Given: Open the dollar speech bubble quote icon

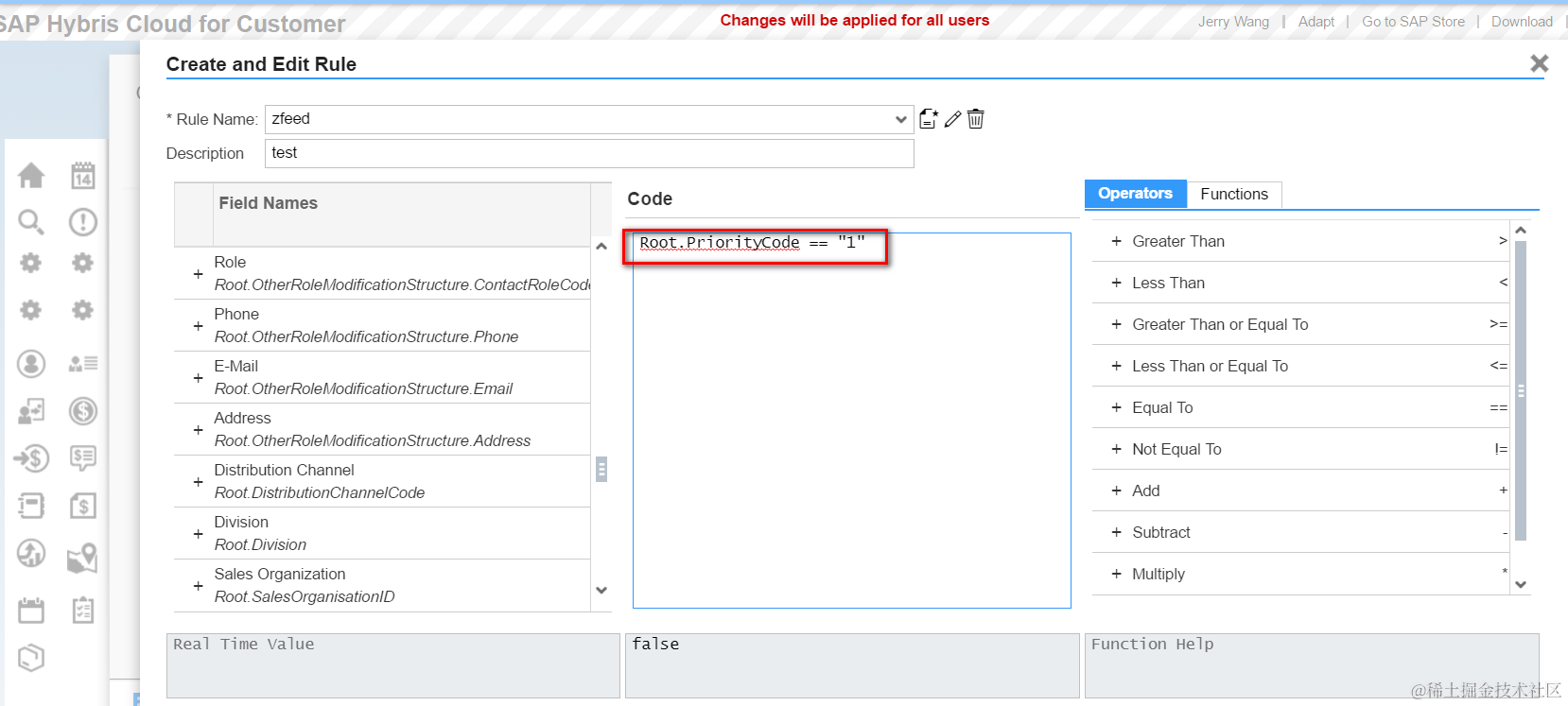Looking at the screenshot, I should tap(83, 458).
